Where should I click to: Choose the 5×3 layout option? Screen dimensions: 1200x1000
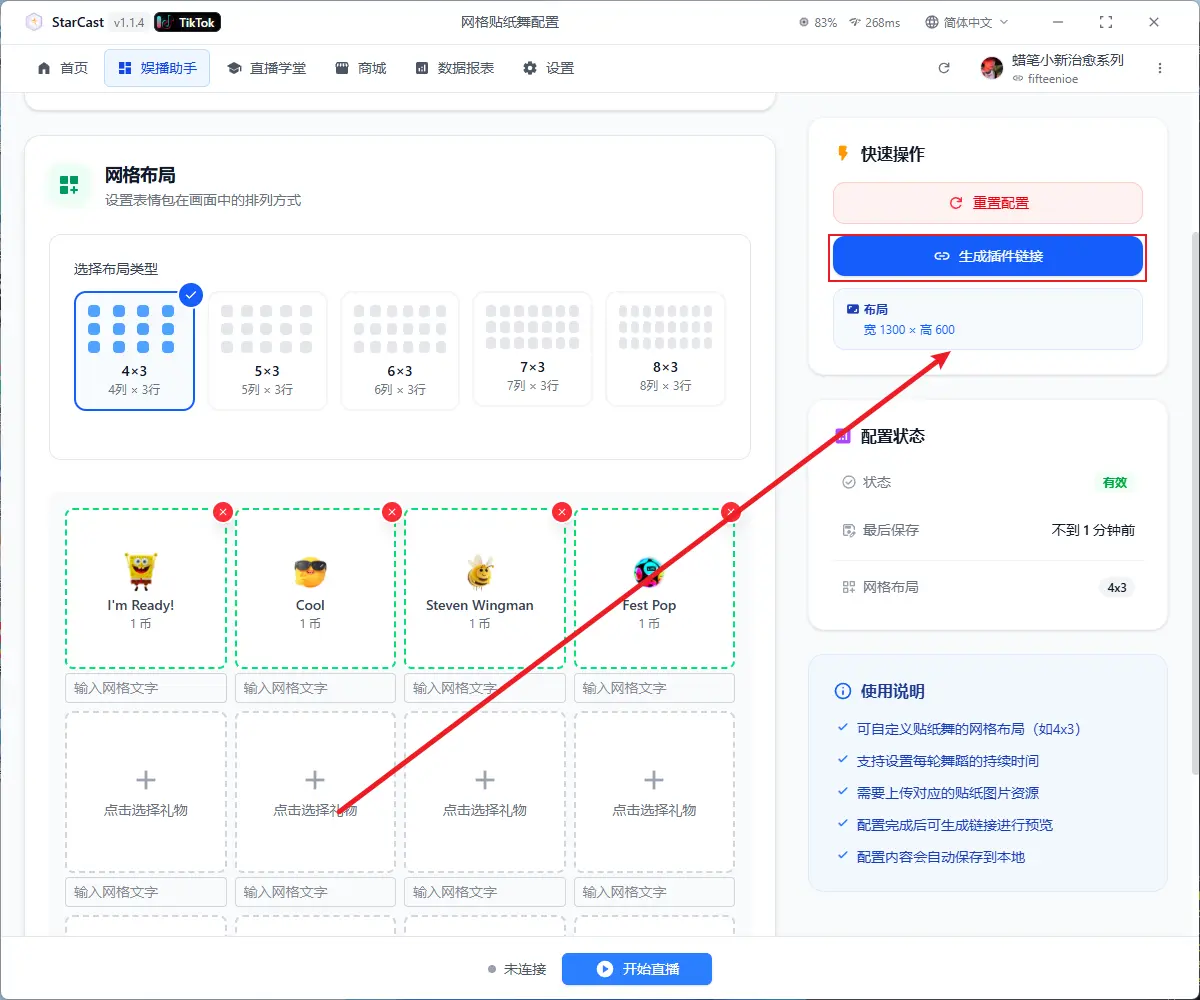[267, 350]
